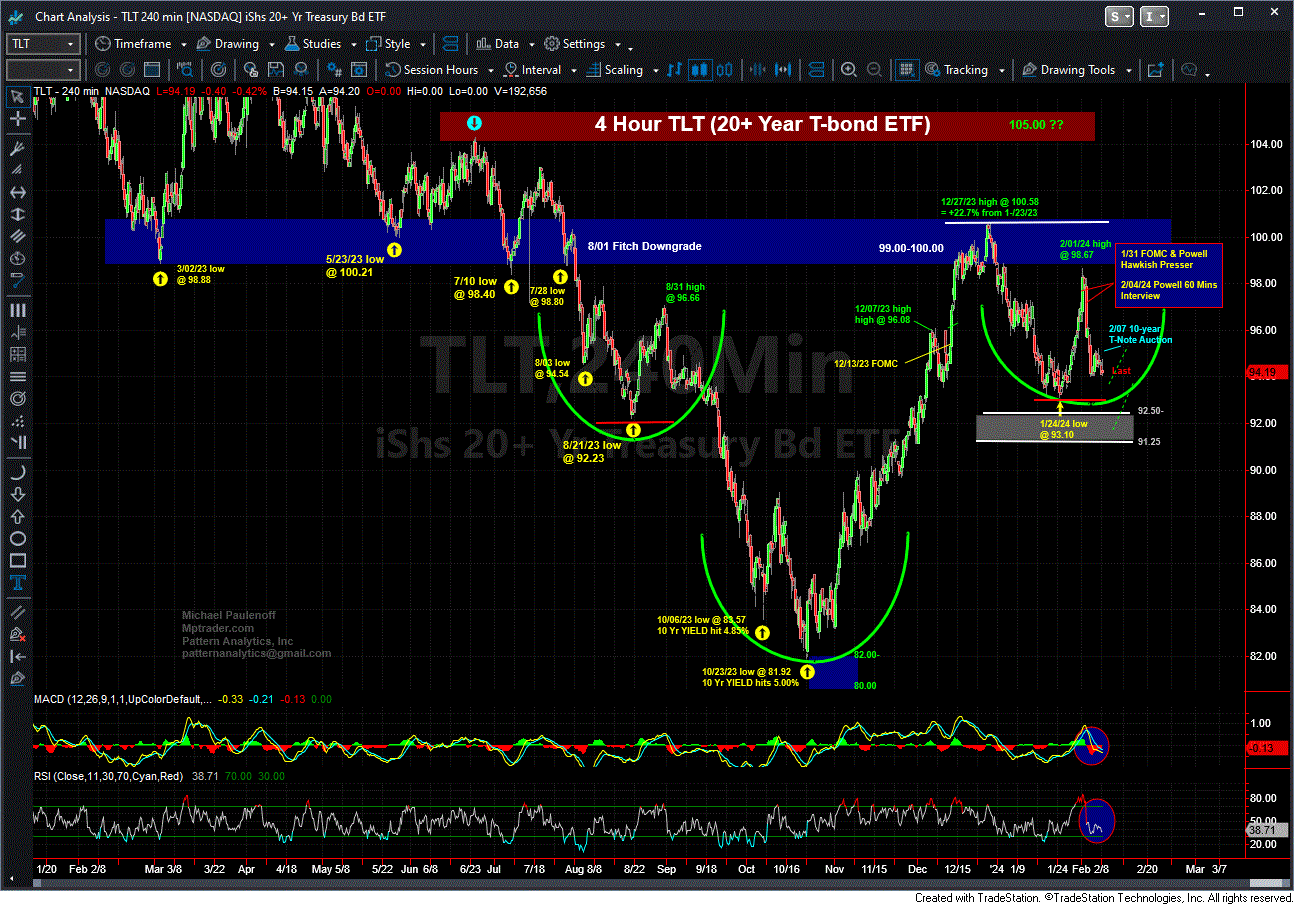Open the Data menu
This screenshot has width=1294, height=904.
pos(498,44)
